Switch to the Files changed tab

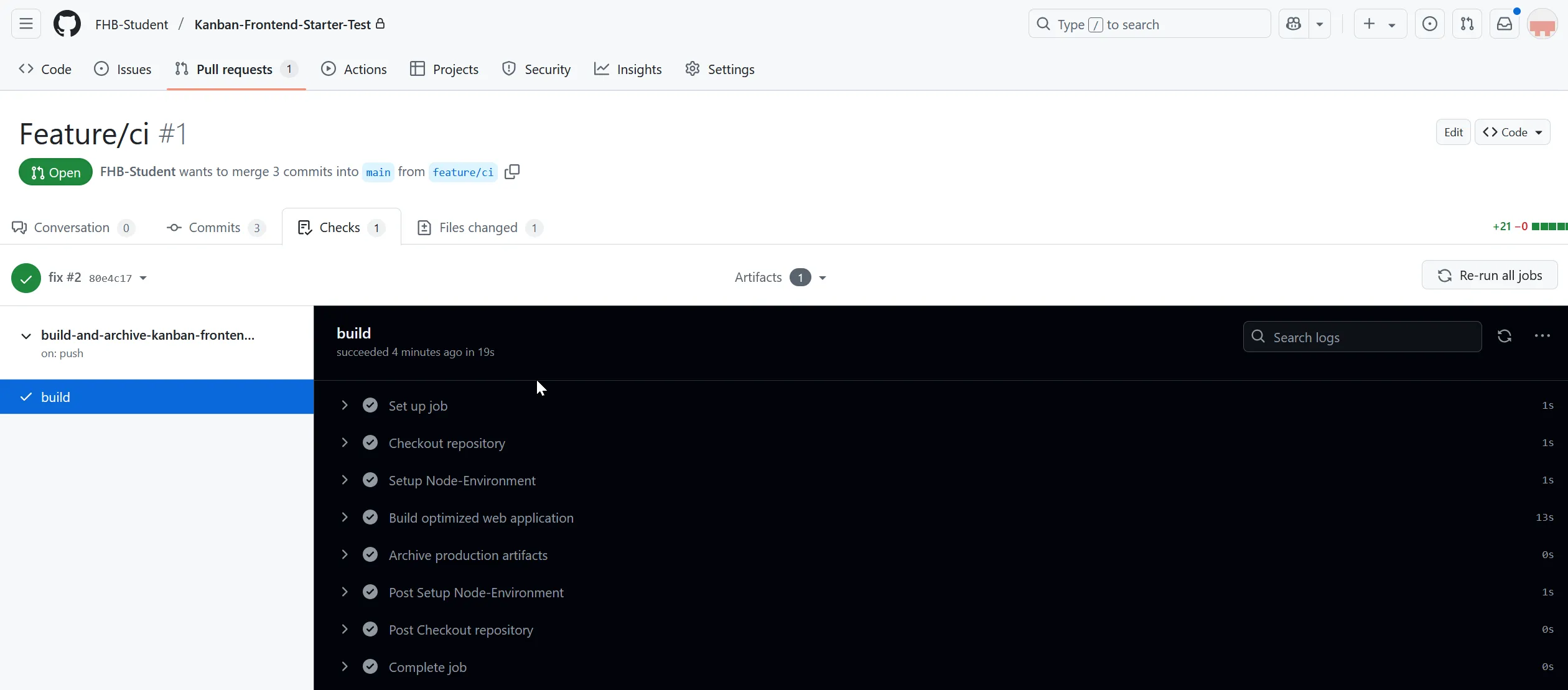tap(479, 228)
